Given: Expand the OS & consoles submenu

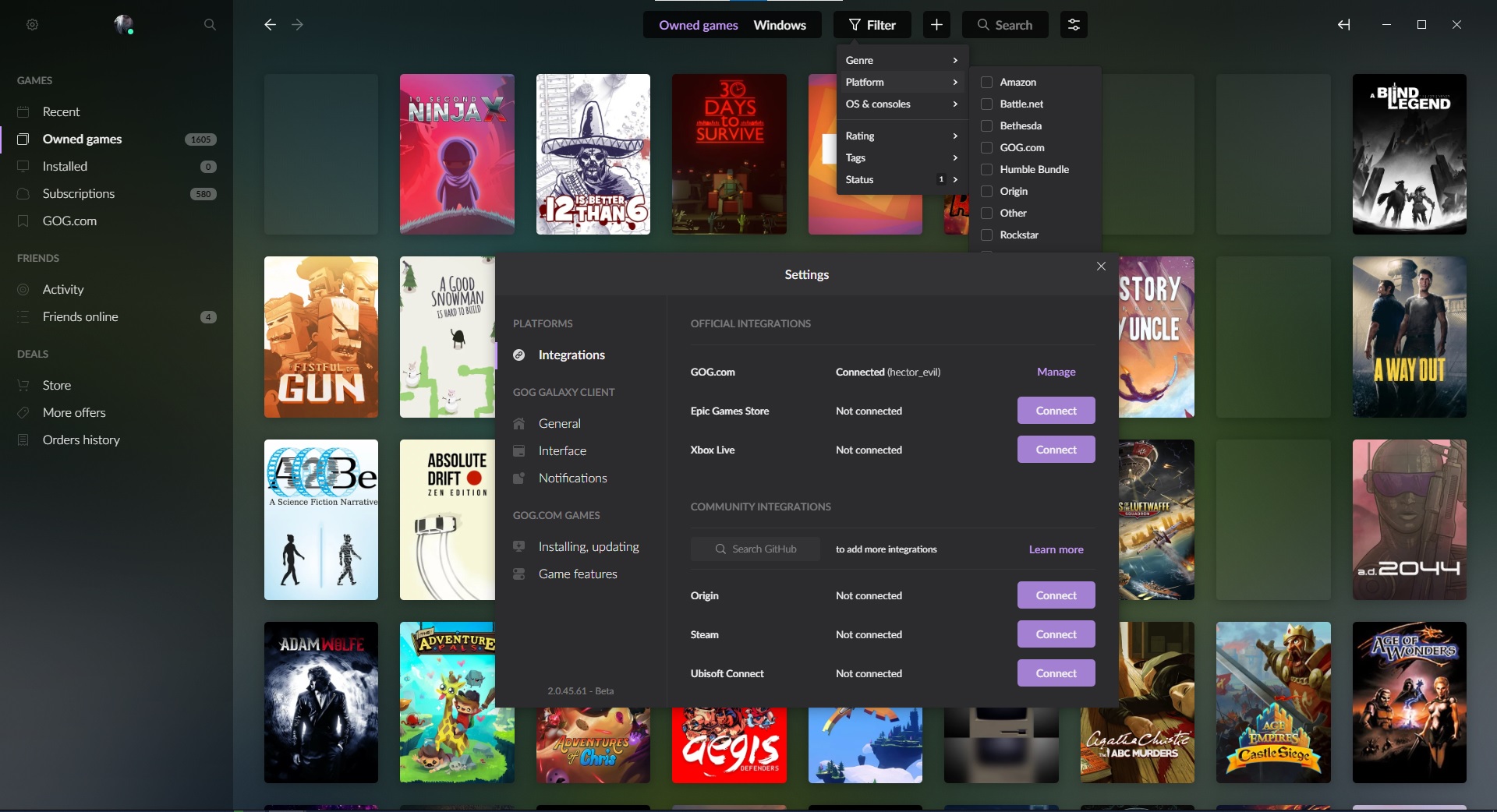Looking at the screenshot, I should 902,104.
